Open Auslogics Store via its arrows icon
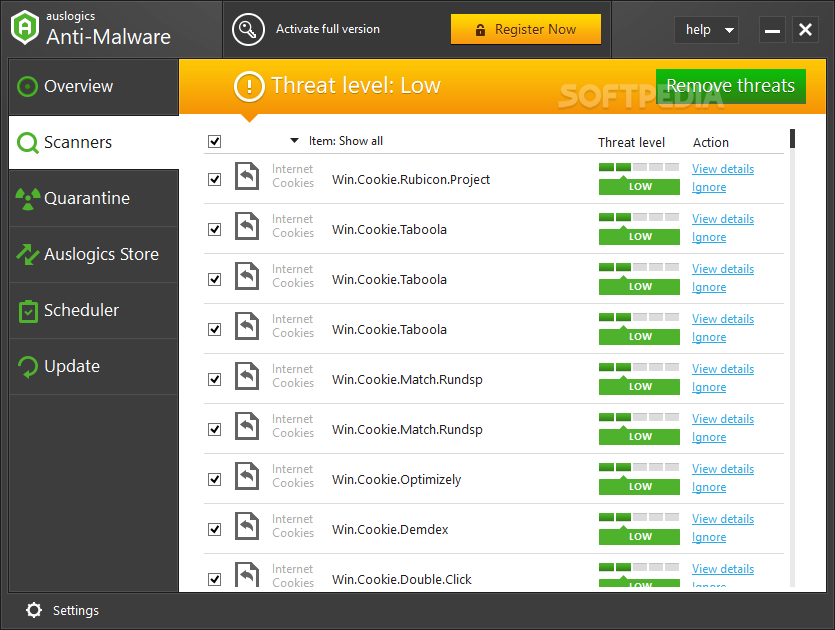This screenshot has width=835, height=630. pyautogui.click(x=28, y=254)
